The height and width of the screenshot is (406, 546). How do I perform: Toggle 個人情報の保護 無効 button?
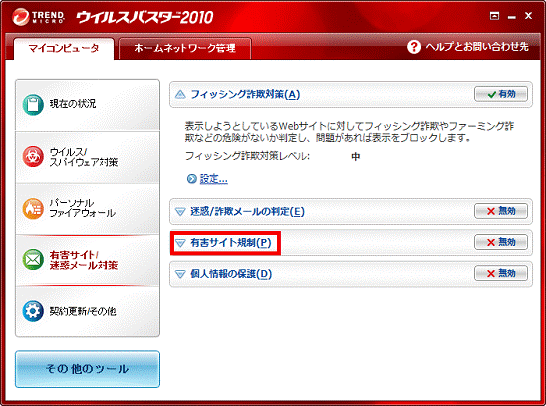click(x=501, y=273)
